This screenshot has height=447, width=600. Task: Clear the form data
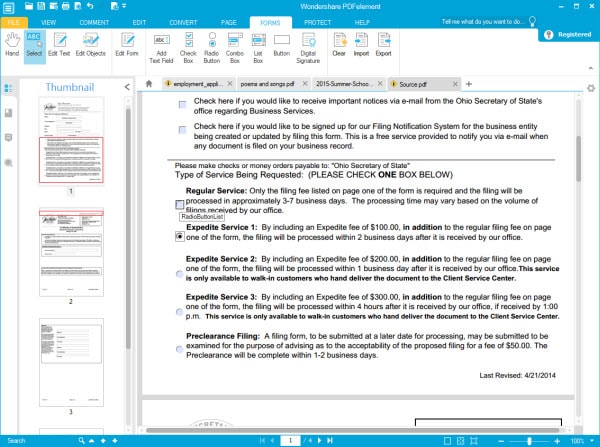click(x=339, y=45)
